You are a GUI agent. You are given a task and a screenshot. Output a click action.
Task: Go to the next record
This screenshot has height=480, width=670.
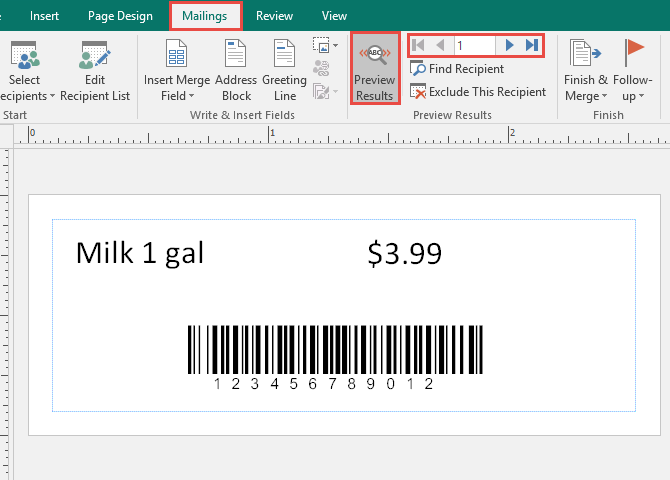pos(509,45)
